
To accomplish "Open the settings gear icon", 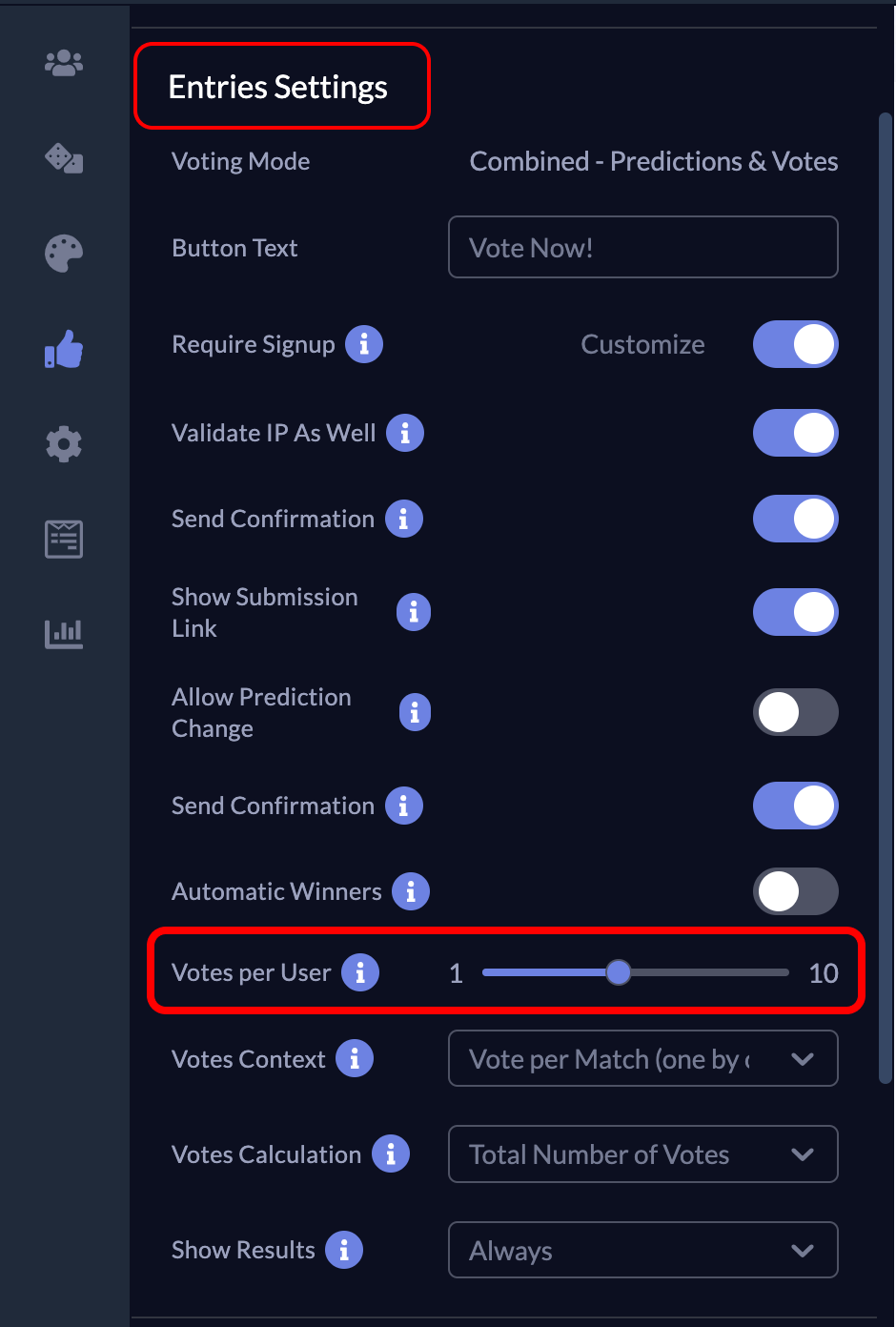I will (63, 443).
